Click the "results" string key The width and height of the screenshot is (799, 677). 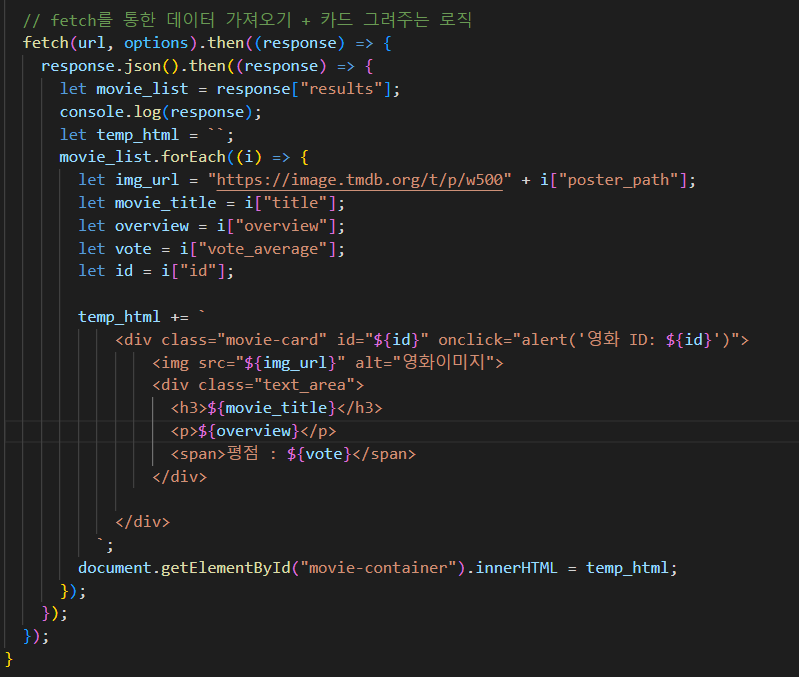(x=341, y=89)
